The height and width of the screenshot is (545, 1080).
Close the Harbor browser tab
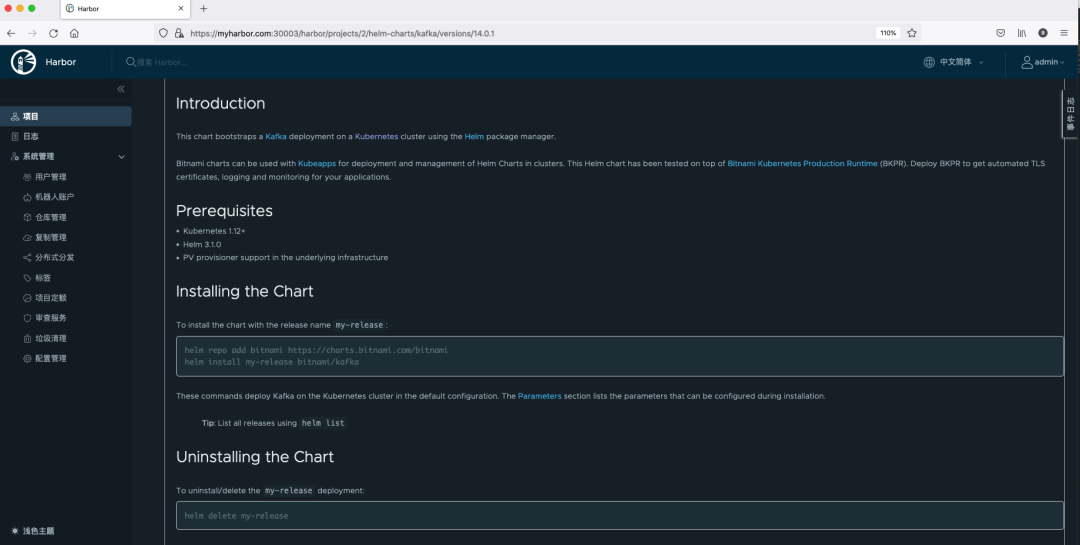click(181, 8)
